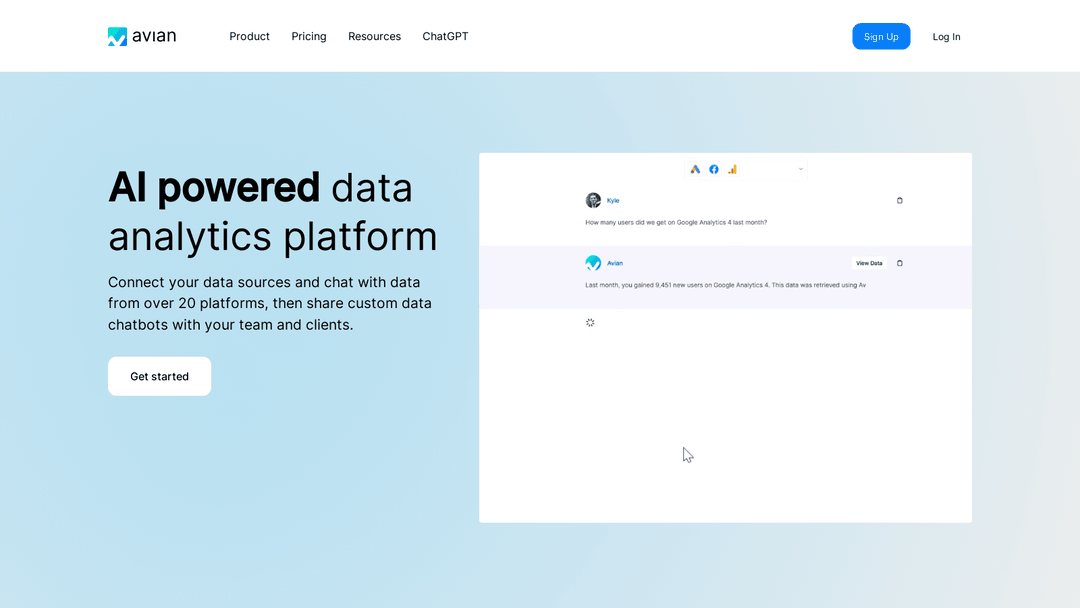This screenshot has width=1080, height=608.
Task: Click the Avian chatbot avatar icon
Action: coord(593,263)
